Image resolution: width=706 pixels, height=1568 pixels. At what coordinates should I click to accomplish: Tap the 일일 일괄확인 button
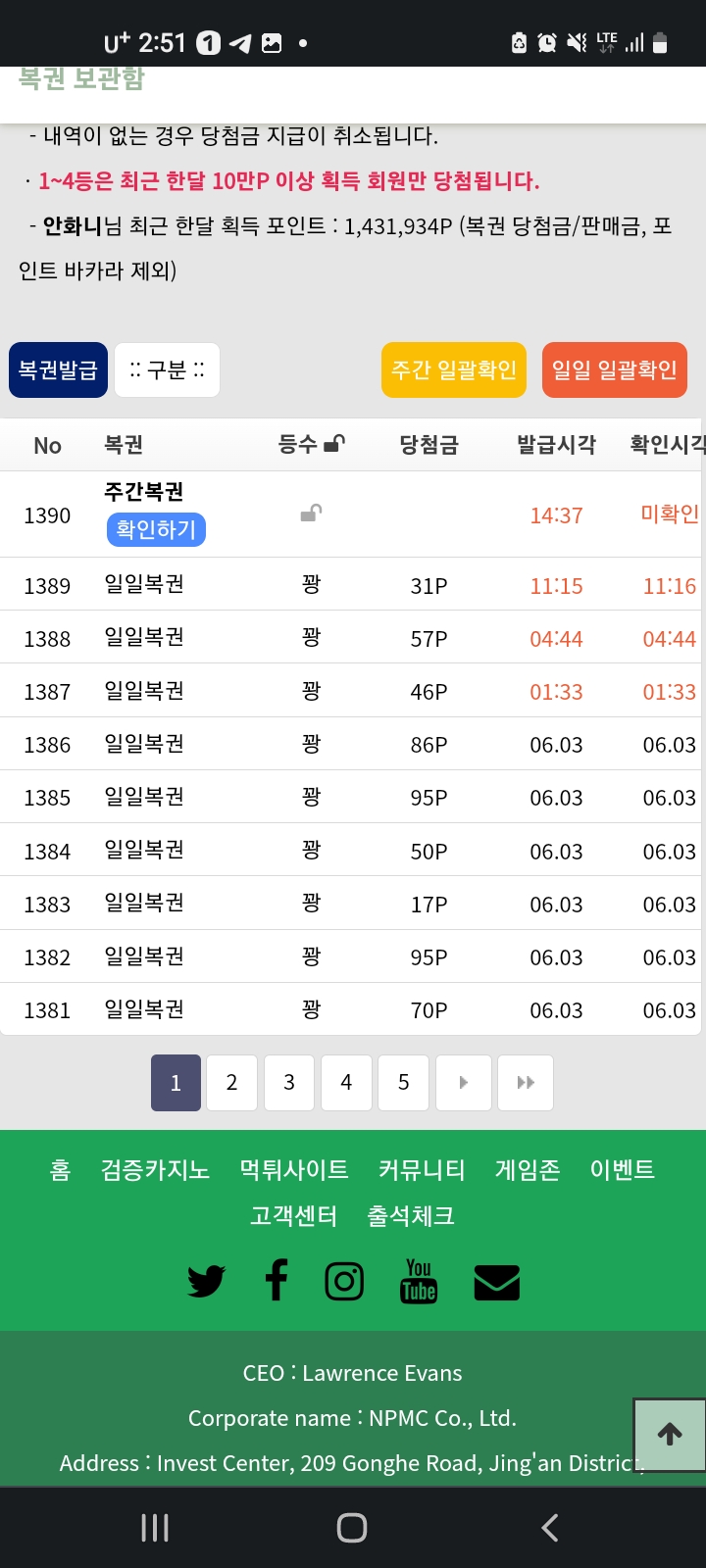(615, 369)
